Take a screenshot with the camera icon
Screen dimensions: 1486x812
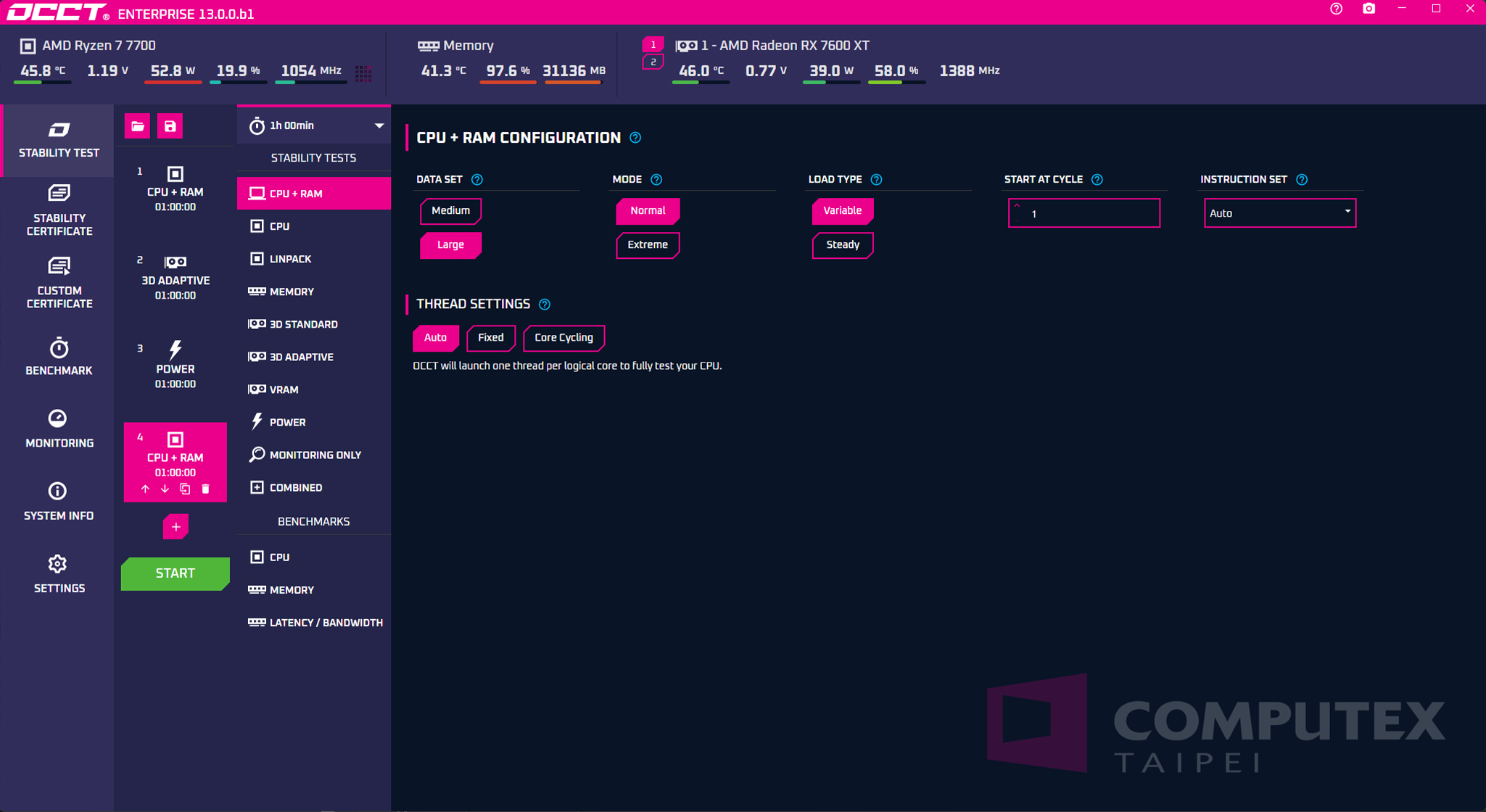[x=1369, y=9]
